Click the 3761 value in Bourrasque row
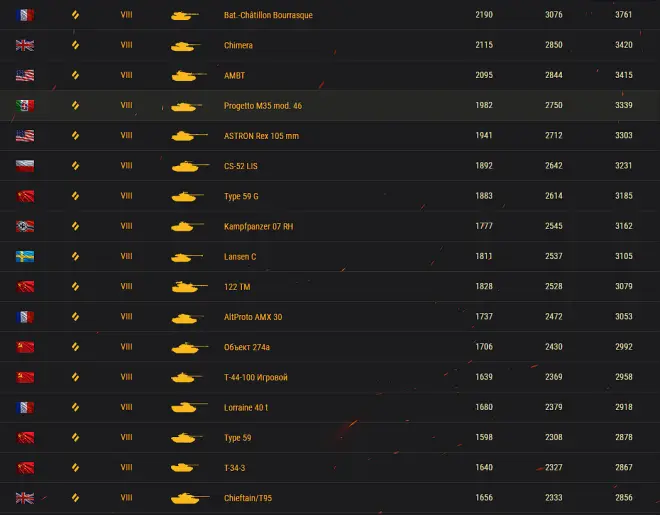660x515 pixels. pos(623,15)
